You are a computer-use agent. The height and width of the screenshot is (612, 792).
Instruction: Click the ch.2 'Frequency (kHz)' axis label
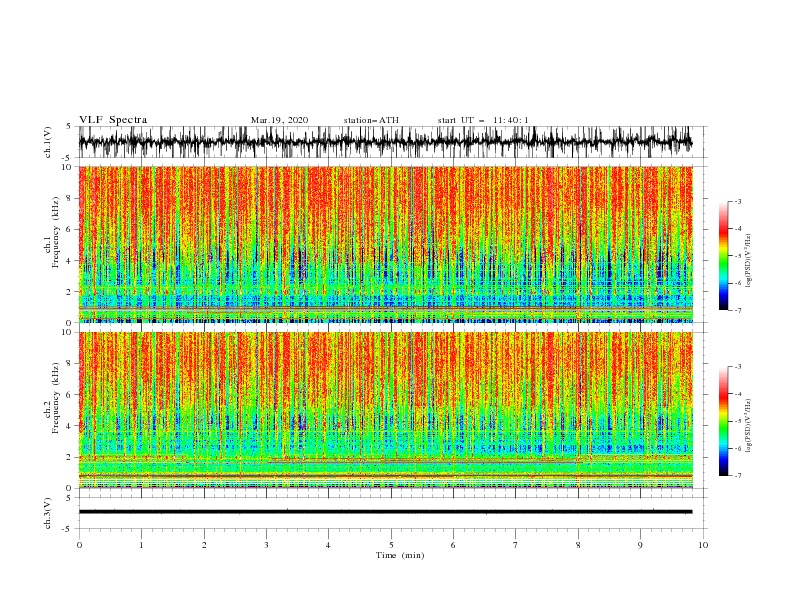[x=56, y=398]
